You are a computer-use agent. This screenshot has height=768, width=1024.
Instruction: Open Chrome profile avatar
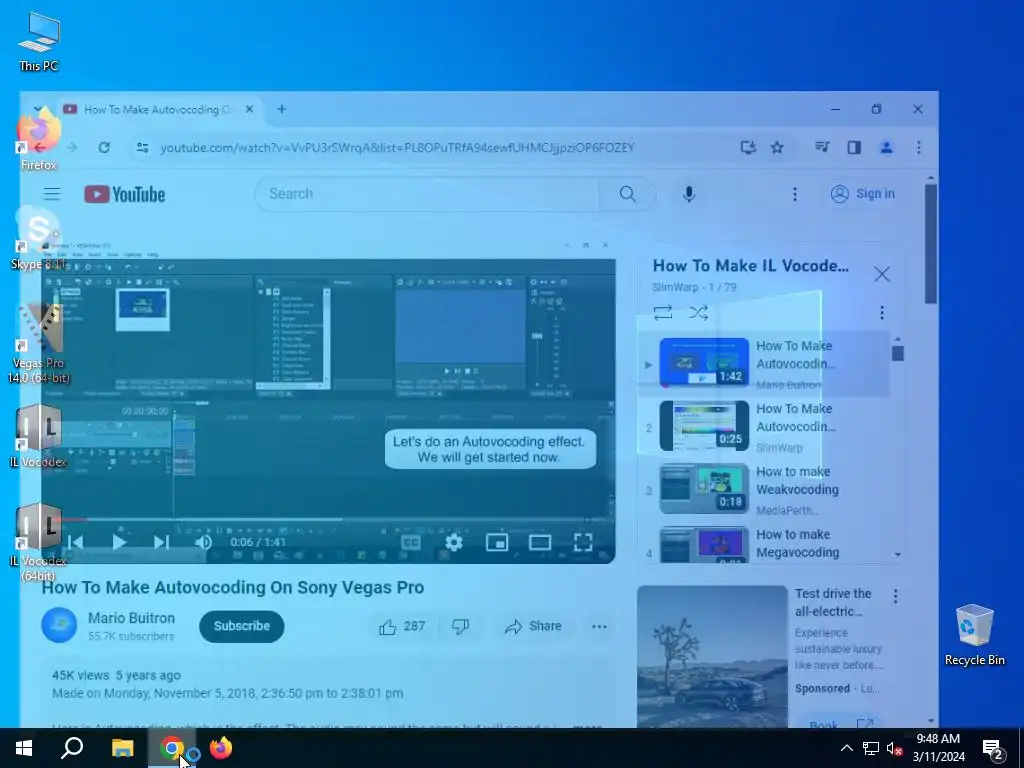point(886,148)
